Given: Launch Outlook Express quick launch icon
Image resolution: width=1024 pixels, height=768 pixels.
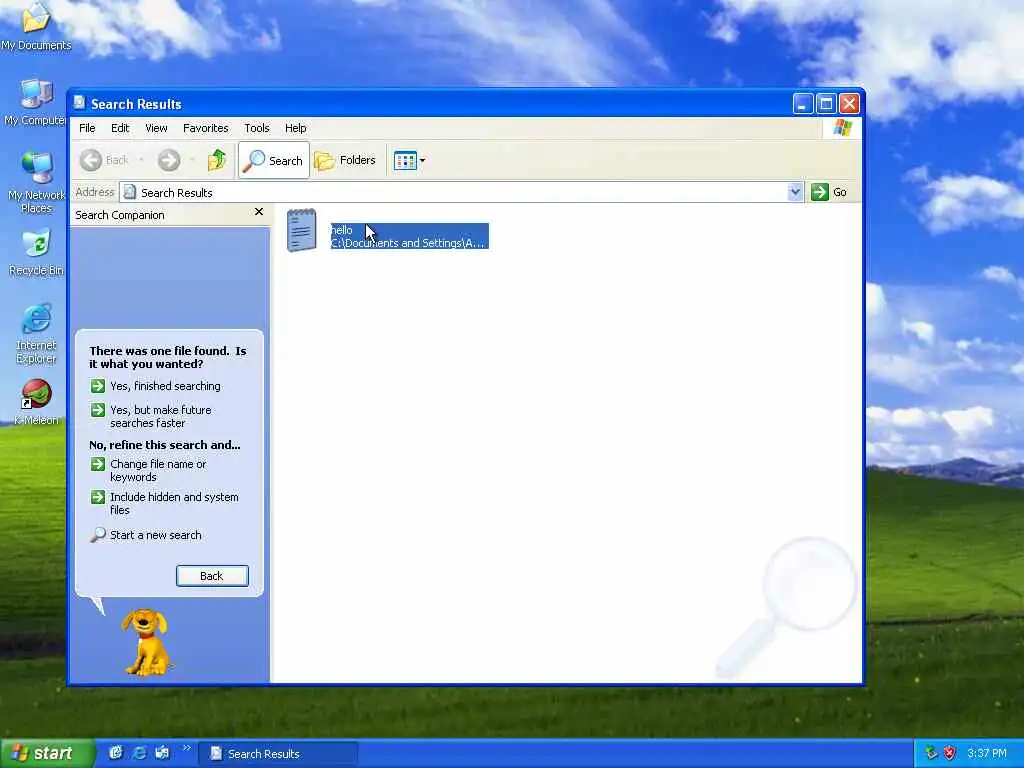Looking at the screenshot, I should coord(162,753).
